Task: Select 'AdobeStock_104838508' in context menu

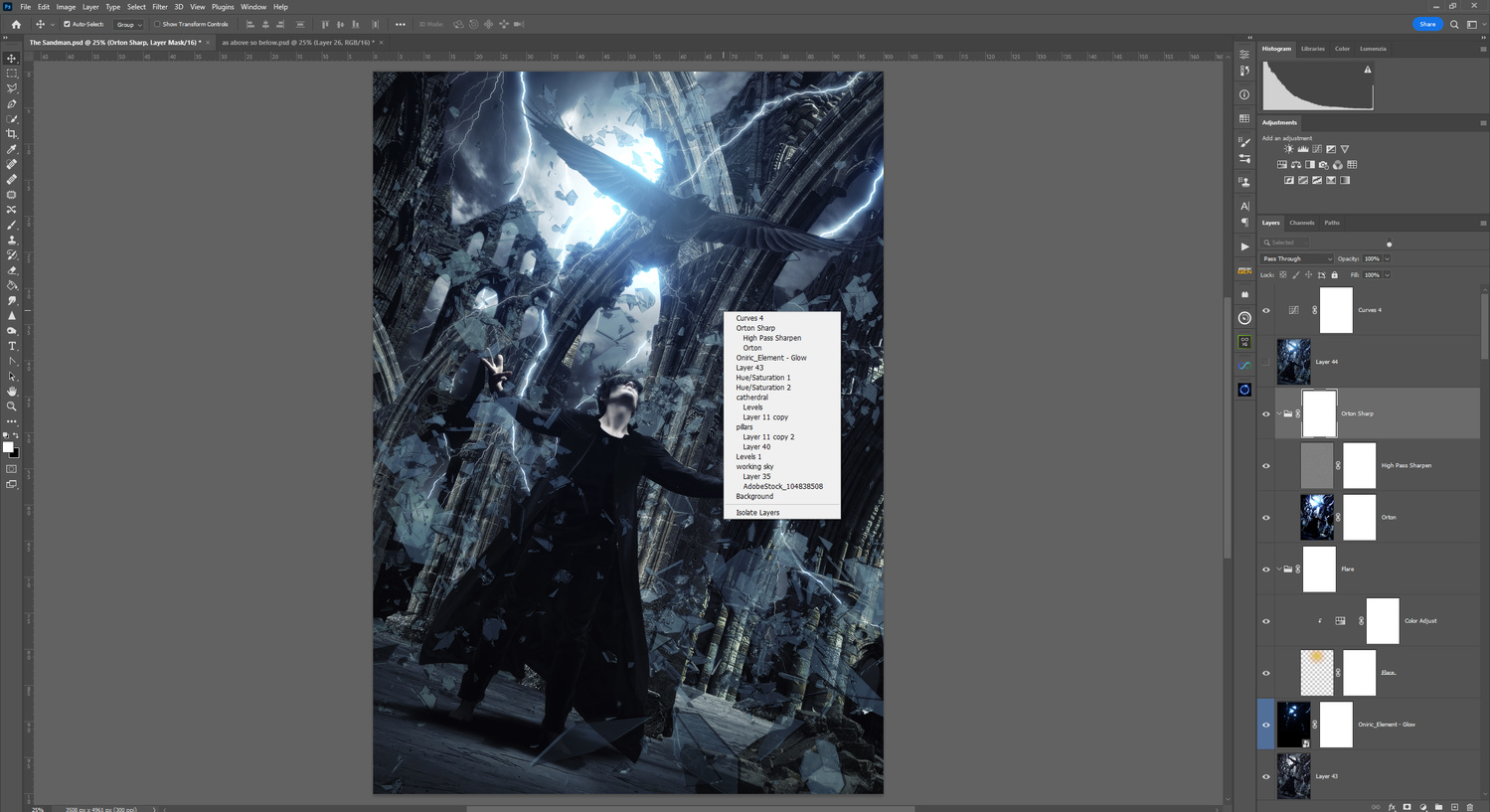Action: coord(782,486)
